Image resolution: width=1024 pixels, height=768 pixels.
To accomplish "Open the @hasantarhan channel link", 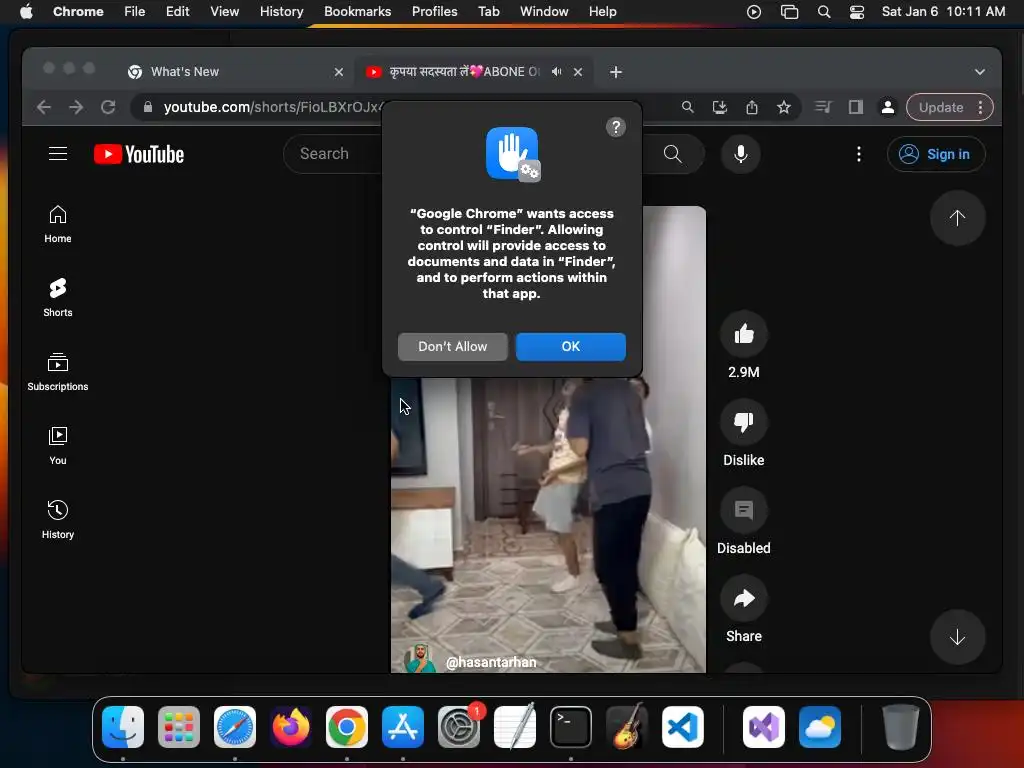I will point(491,662).
